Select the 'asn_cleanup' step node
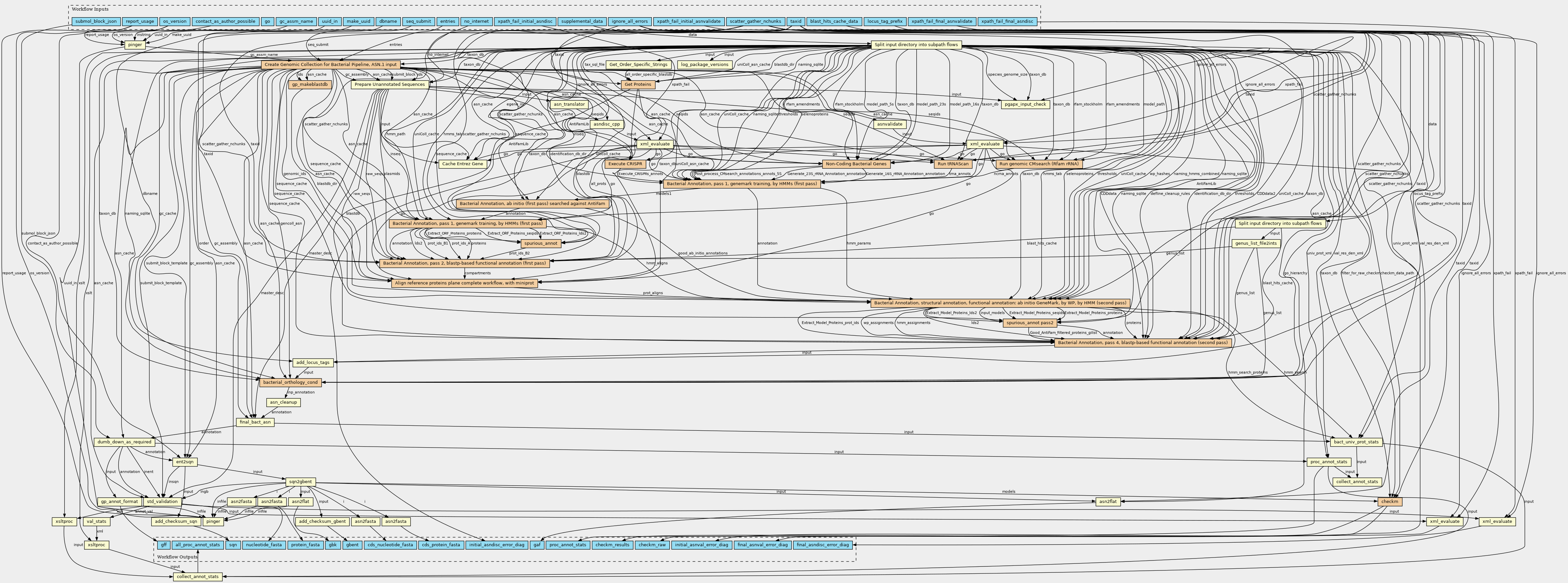This screenshot has width=1568, height=583. [284, 402]
